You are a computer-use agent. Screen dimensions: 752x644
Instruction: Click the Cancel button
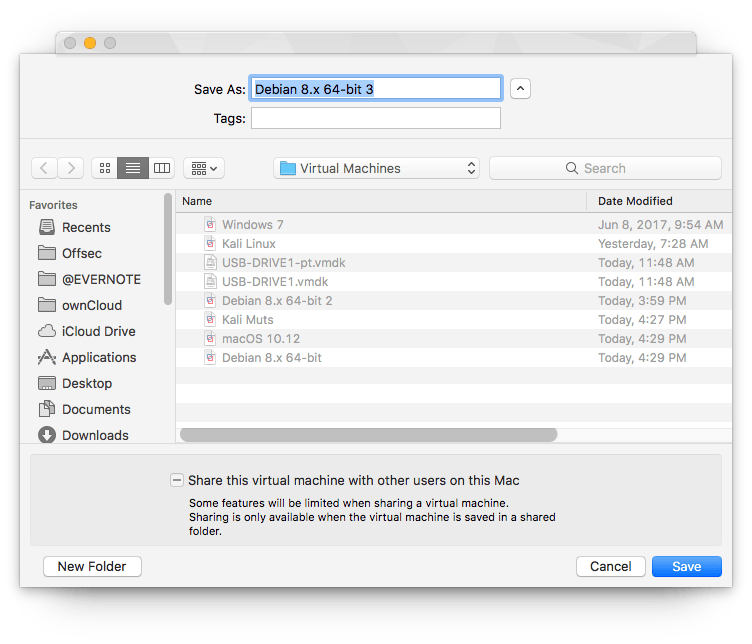(610, 566)
